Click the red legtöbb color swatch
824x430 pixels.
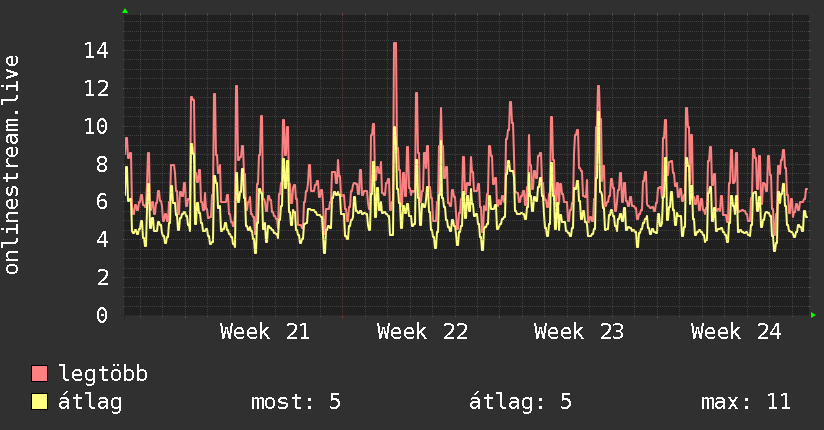point(39,373)
